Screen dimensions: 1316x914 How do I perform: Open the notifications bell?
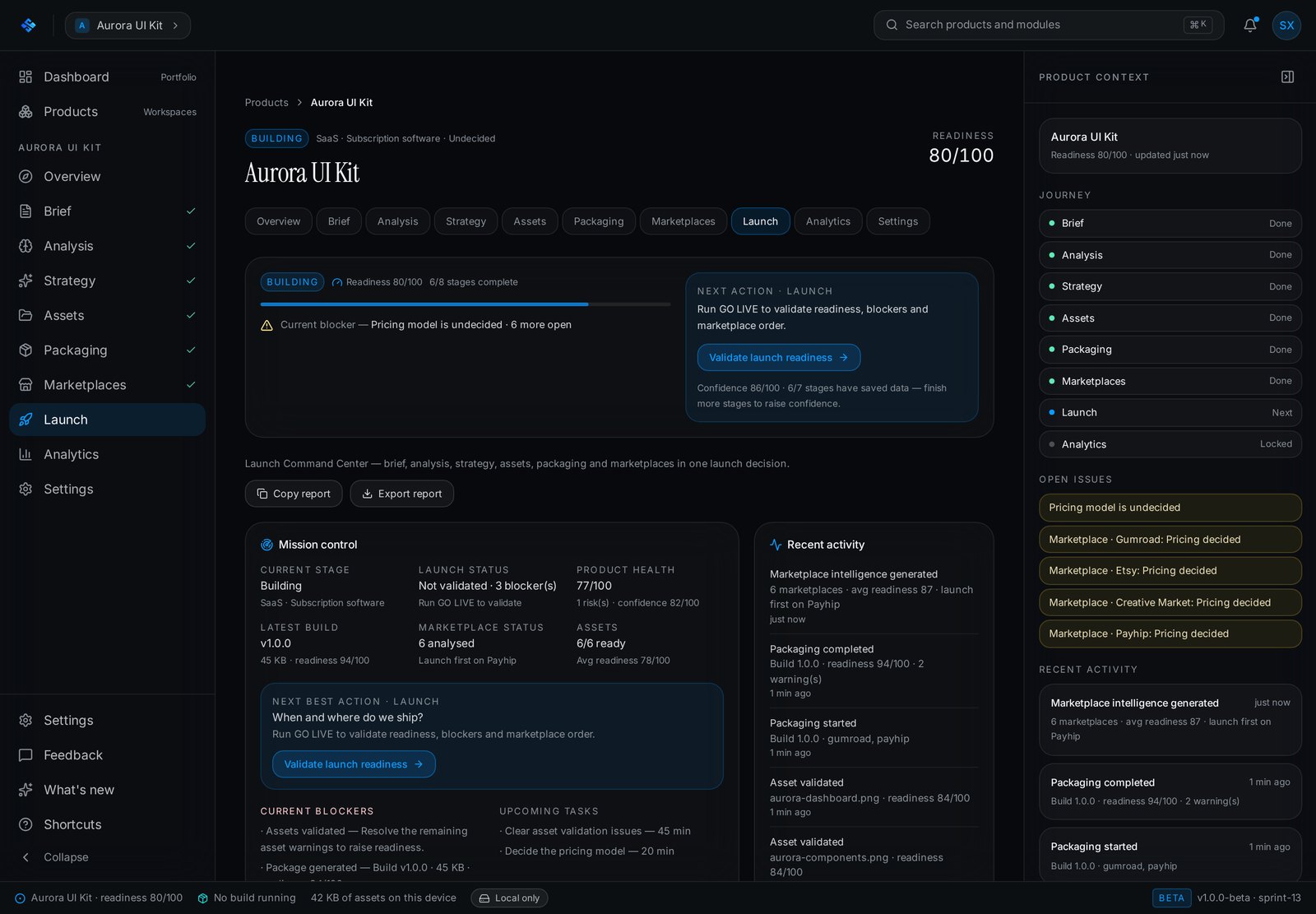pos(1250,26)
